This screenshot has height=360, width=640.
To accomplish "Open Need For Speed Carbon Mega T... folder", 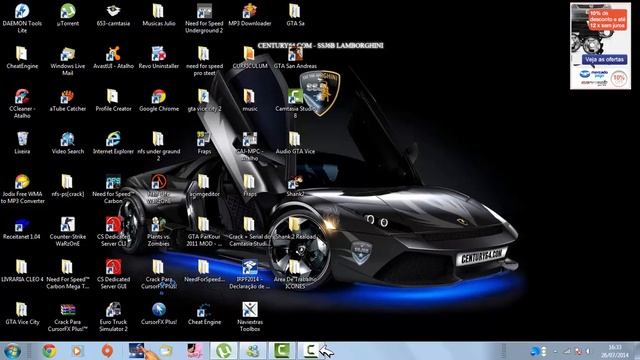I will click(68, 274).
